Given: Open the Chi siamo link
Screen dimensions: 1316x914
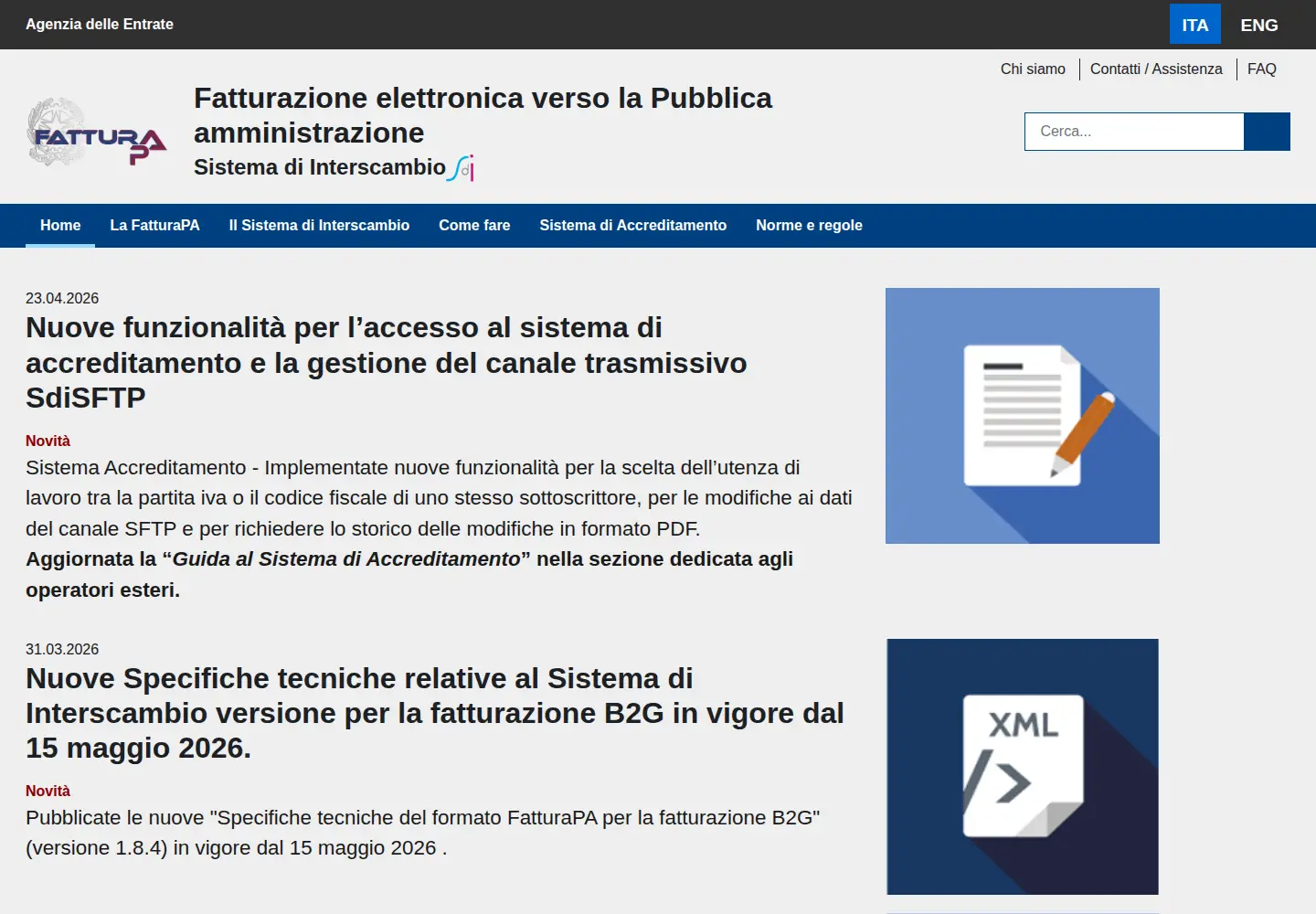Looking at the screenshot, I should pos(1033,69).
